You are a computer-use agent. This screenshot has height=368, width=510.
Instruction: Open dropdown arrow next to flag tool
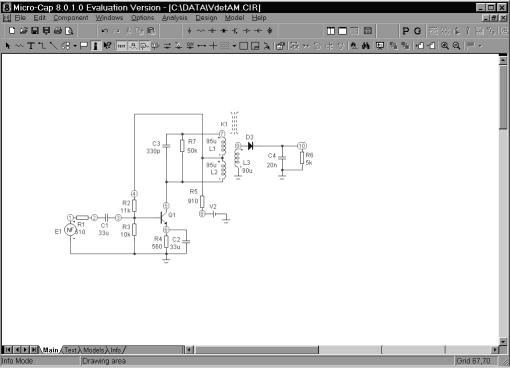tap(480, 46)
